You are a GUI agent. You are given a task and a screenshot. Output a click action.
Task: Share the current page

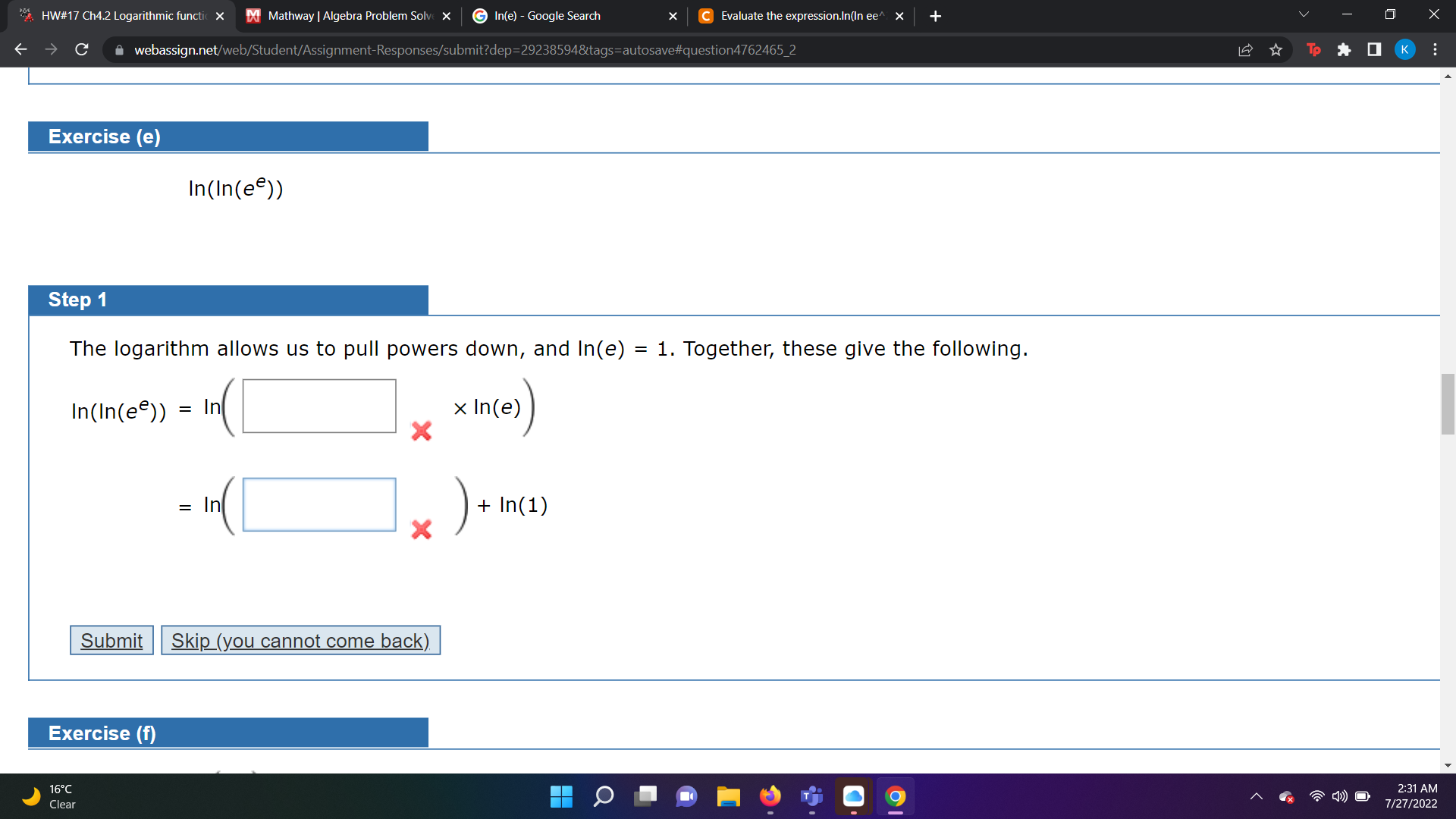point(1244,49)
